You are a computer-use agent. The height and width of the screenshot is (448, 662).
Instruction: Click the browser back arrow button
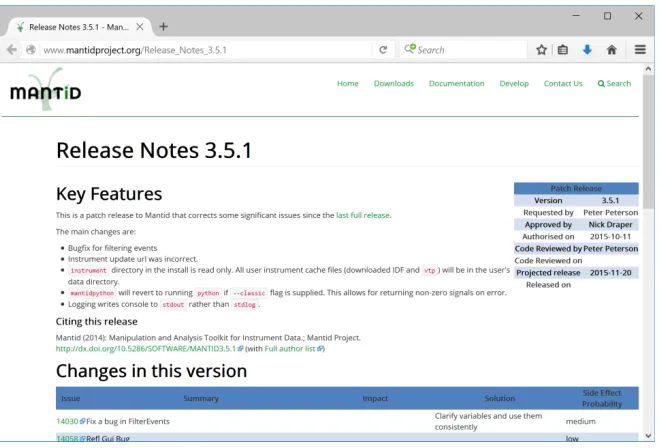tap(12, 50)
